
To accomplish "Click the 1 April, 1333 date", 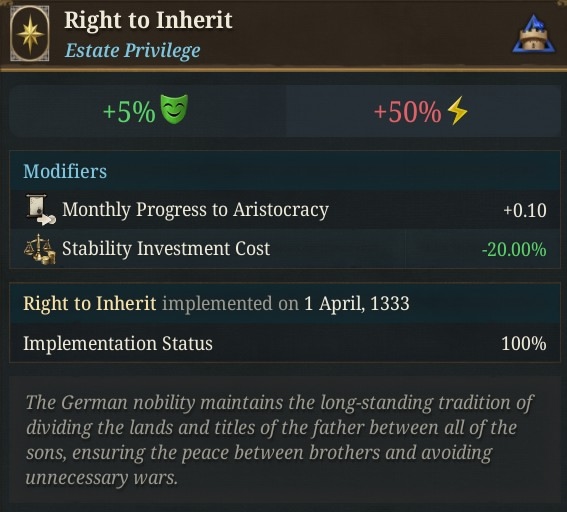I will (357, 303).
